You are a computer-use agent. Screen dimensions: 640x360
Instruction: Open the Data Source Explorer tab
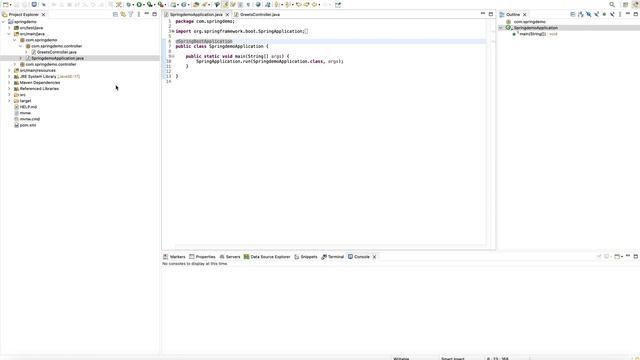(x=267, y=257)
